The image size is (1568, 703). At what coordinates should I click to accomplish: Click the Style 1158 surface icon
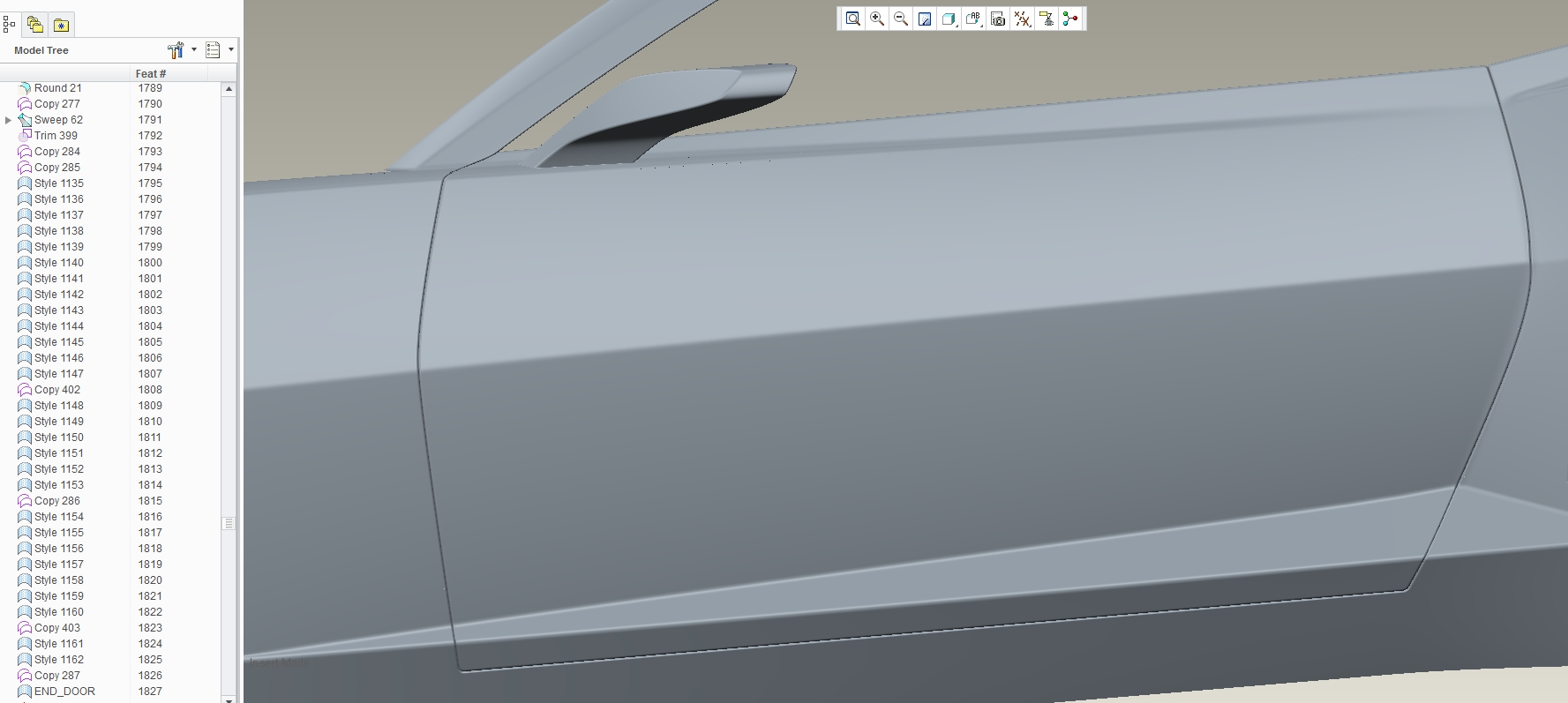25,580
